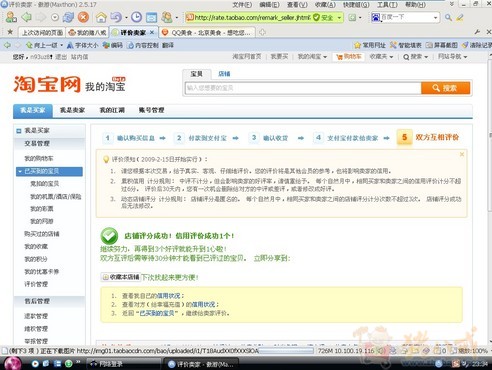The height and width of the screenshot is (370, 492).
Task: Click the undo closed tab icon
Action: point(116,17)
